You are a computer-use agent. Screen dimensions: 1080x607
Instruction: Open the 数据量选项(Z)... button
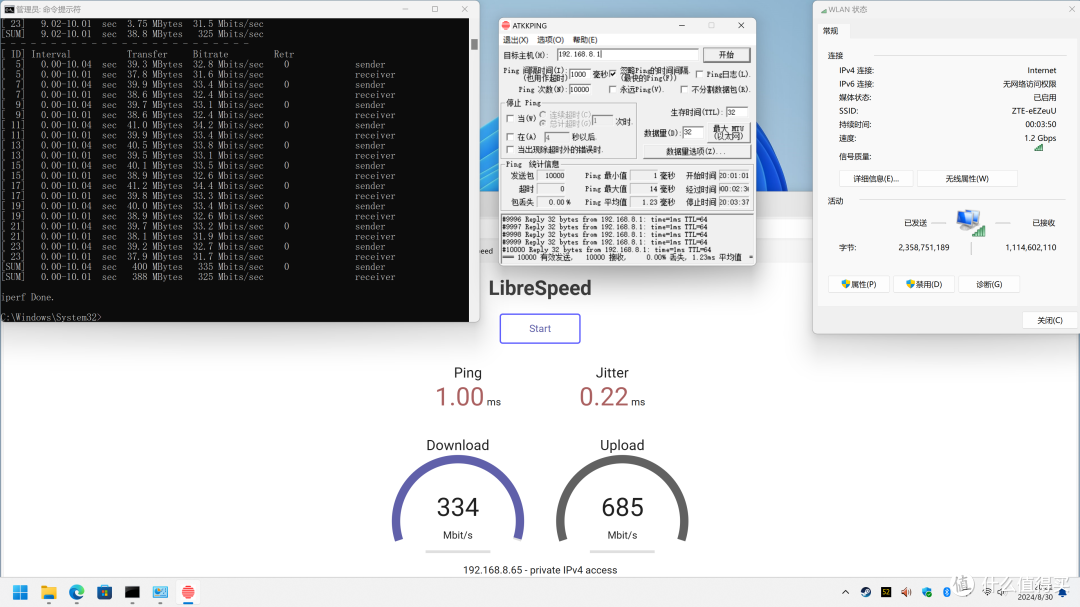point(696,151)
